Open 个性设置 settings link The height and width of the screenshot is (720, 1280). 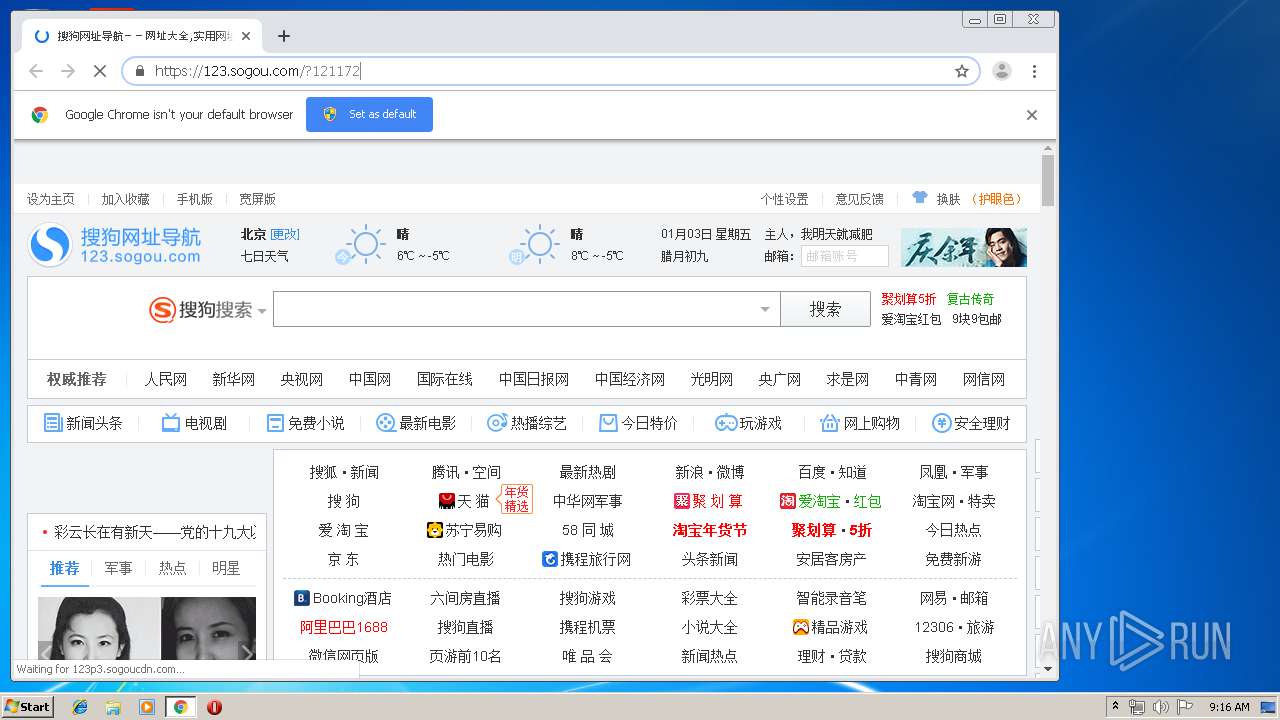point(784,199)
